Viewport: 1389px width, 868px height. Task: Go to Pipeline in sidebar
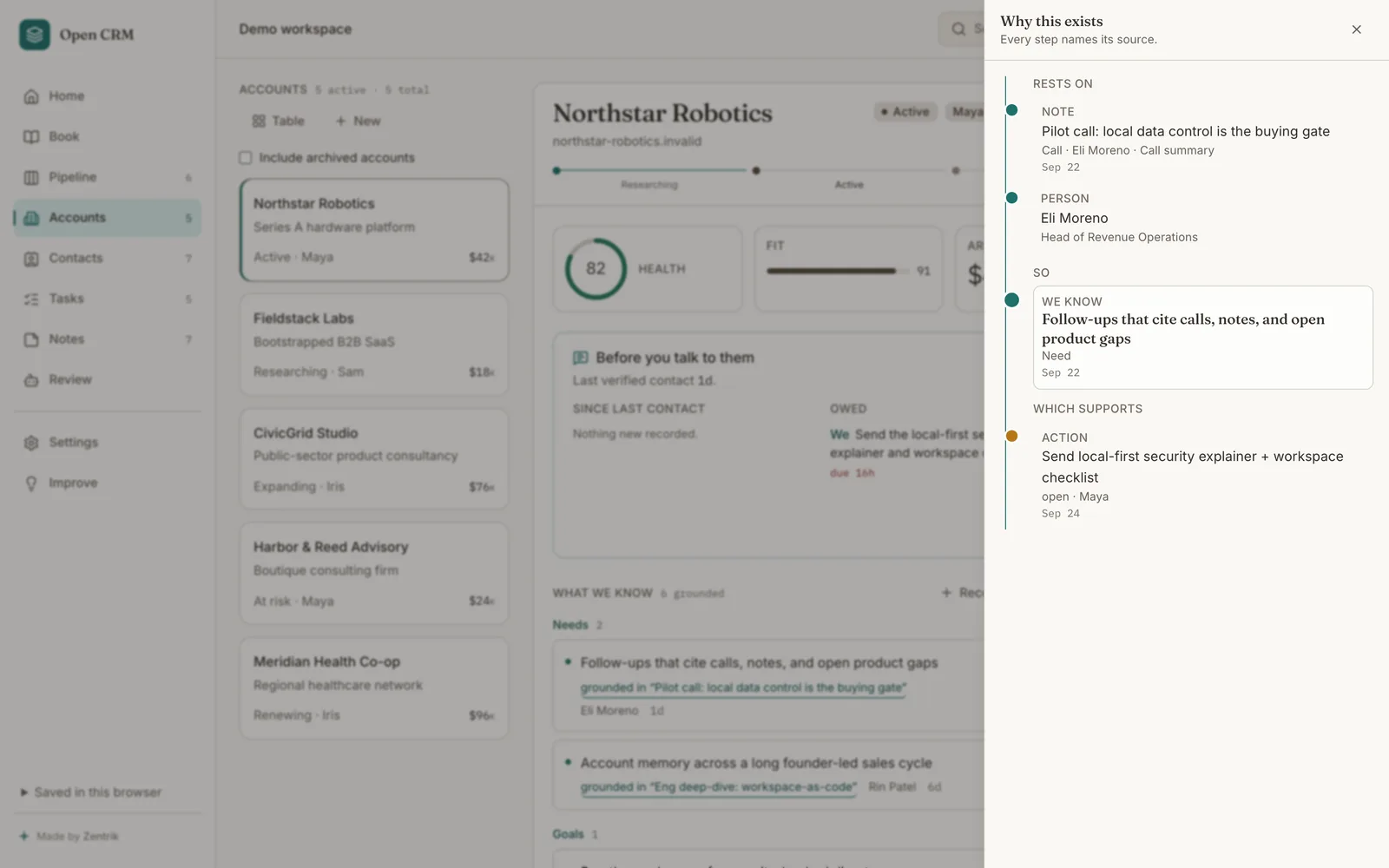click(108, 177)
